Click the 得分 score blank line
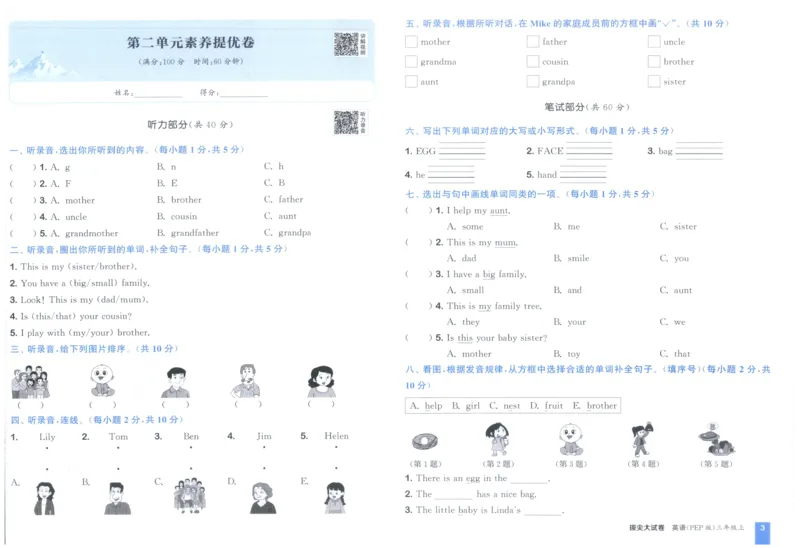 [x=244, y=93]
